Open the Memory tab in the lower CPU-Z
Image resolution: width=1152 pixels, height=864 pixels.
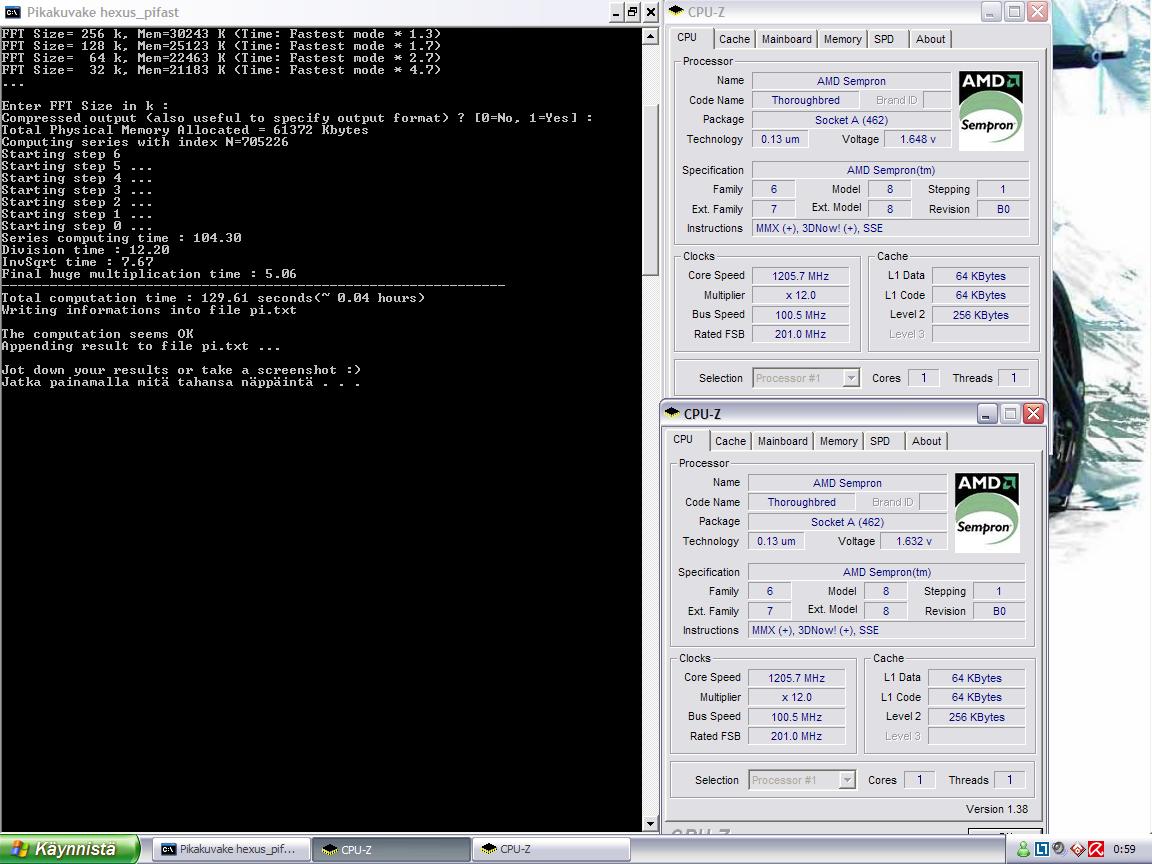point(838,441)
